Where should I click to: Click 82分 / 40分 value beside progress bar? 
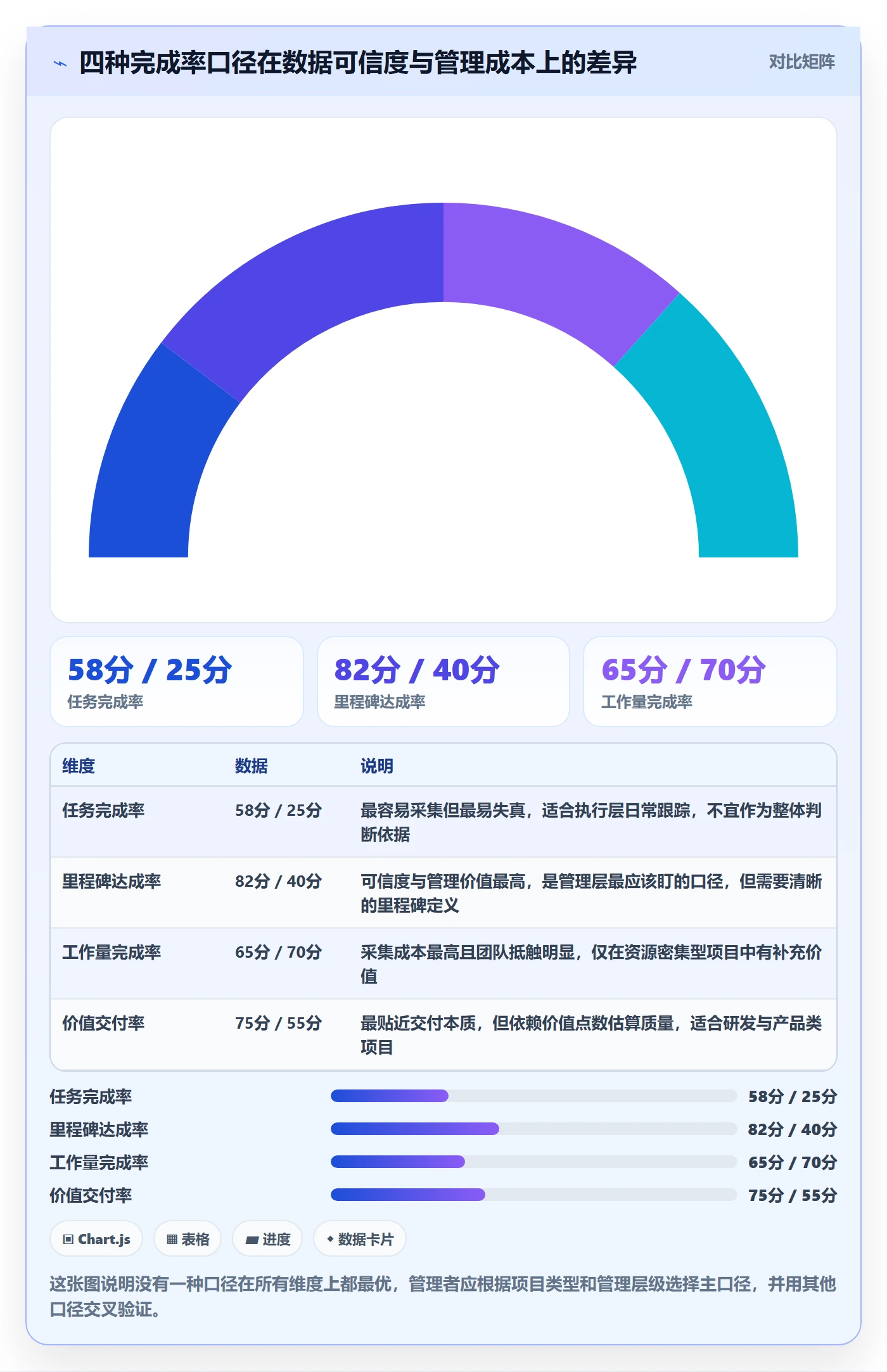point(793,1129)
